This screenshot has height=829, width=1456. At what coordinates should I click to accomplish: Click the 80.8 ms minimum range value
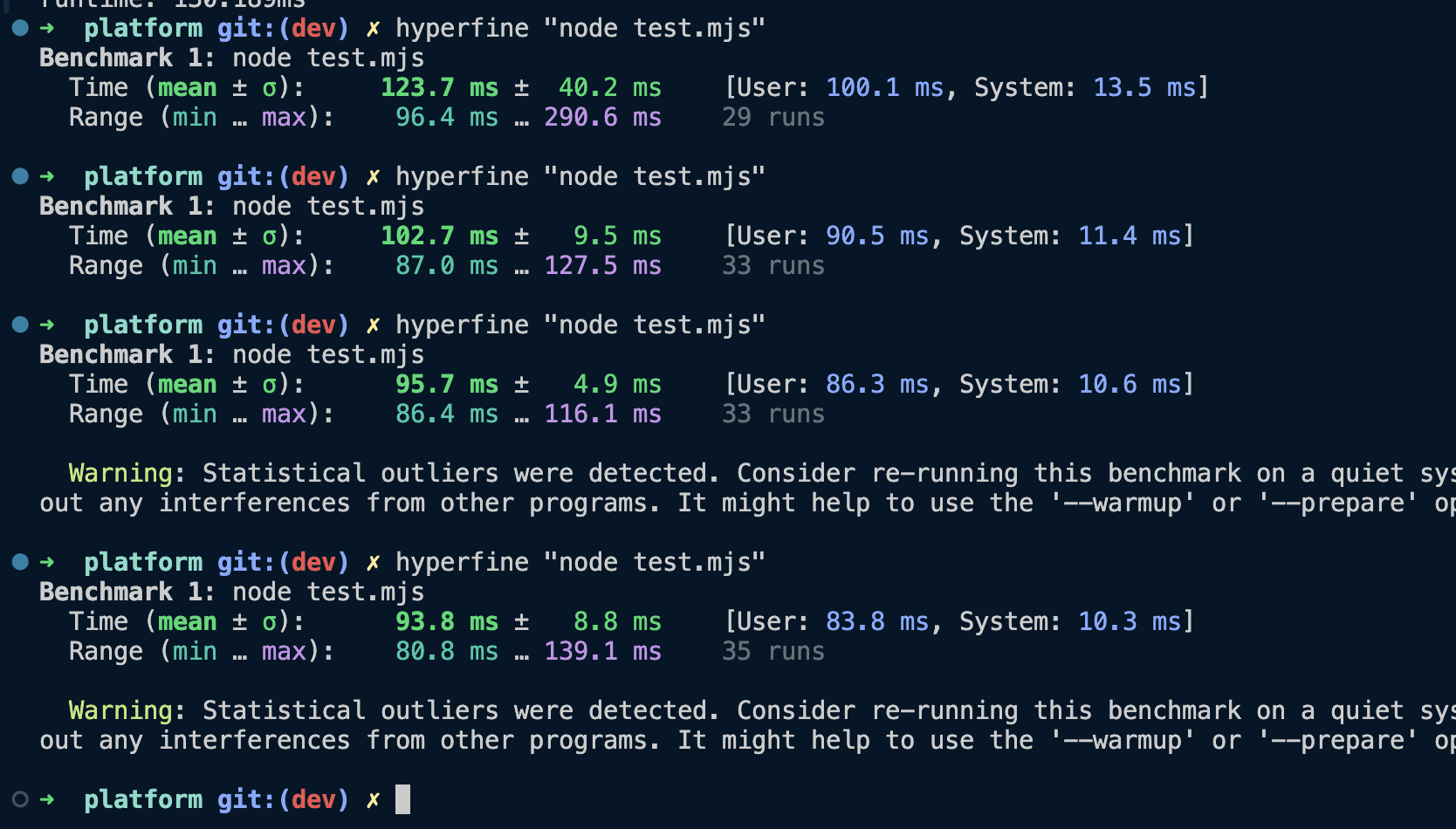point(446,652)
